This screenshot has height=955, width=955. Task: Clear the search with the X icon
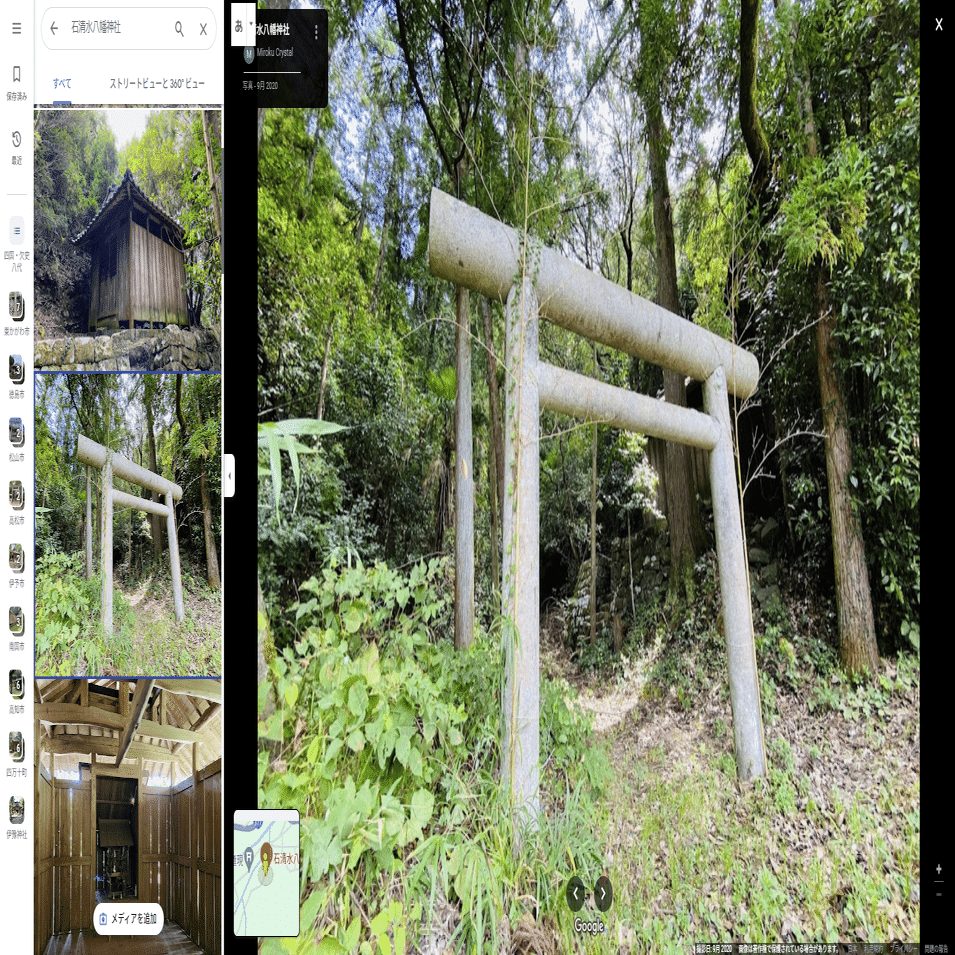pyautogui.click(x=203, y=29)
